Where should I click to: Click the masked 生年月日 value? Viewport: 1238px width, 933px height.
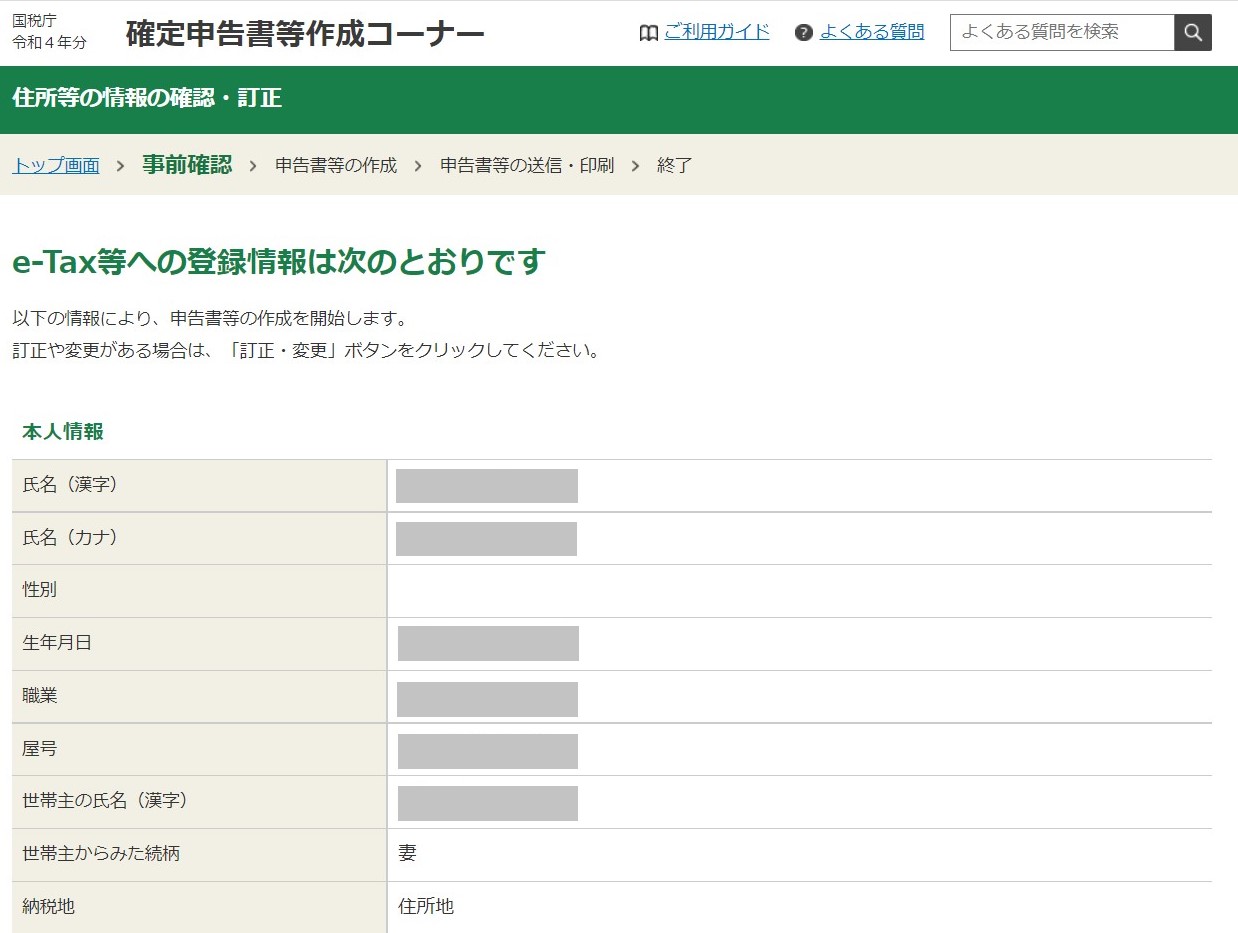[x=488, y=644]
